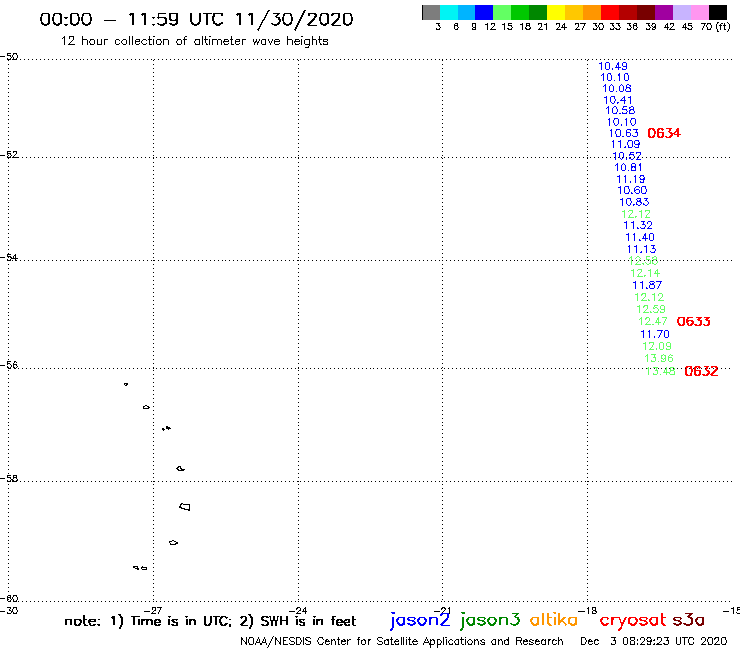Click wave height value 11.40
The image size is (740, 650).
(x=640, y=237)
